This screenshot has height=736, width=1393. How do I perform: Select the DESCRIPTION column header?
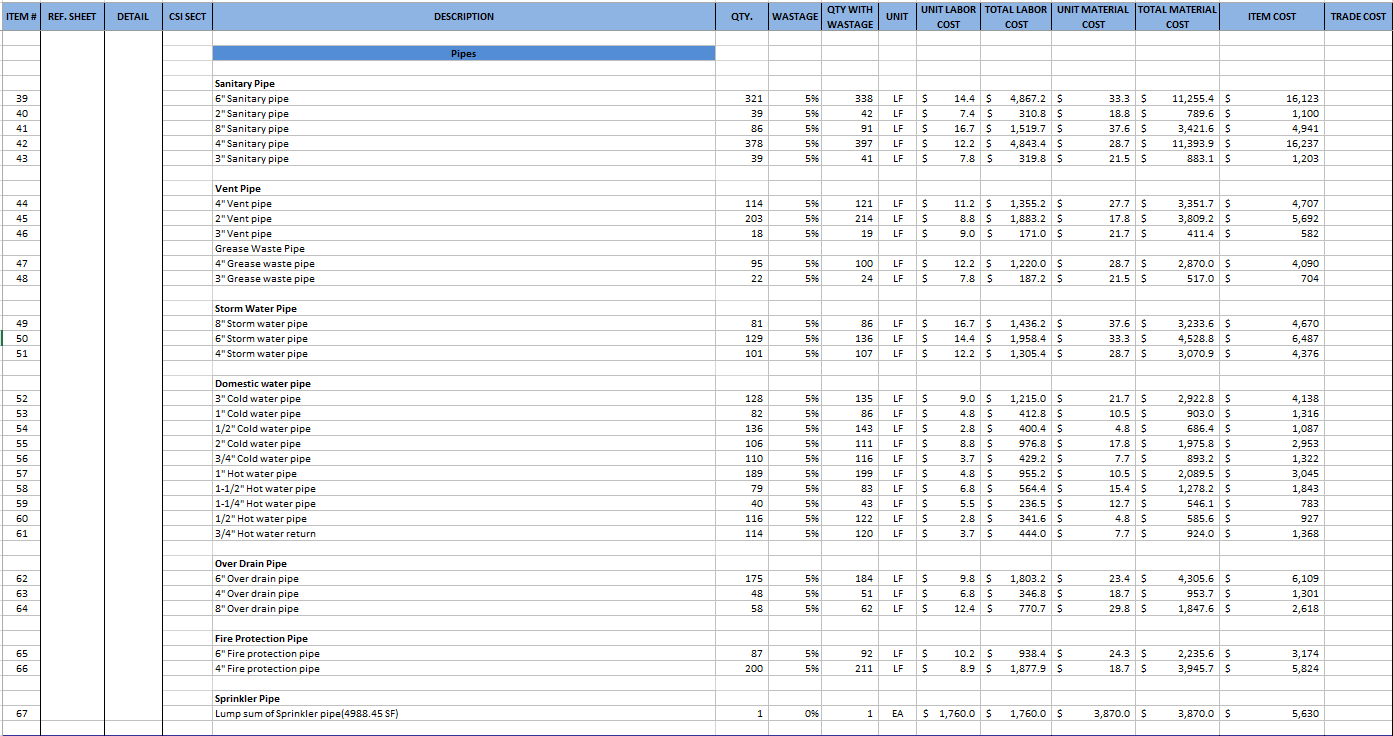click(464, 16)
